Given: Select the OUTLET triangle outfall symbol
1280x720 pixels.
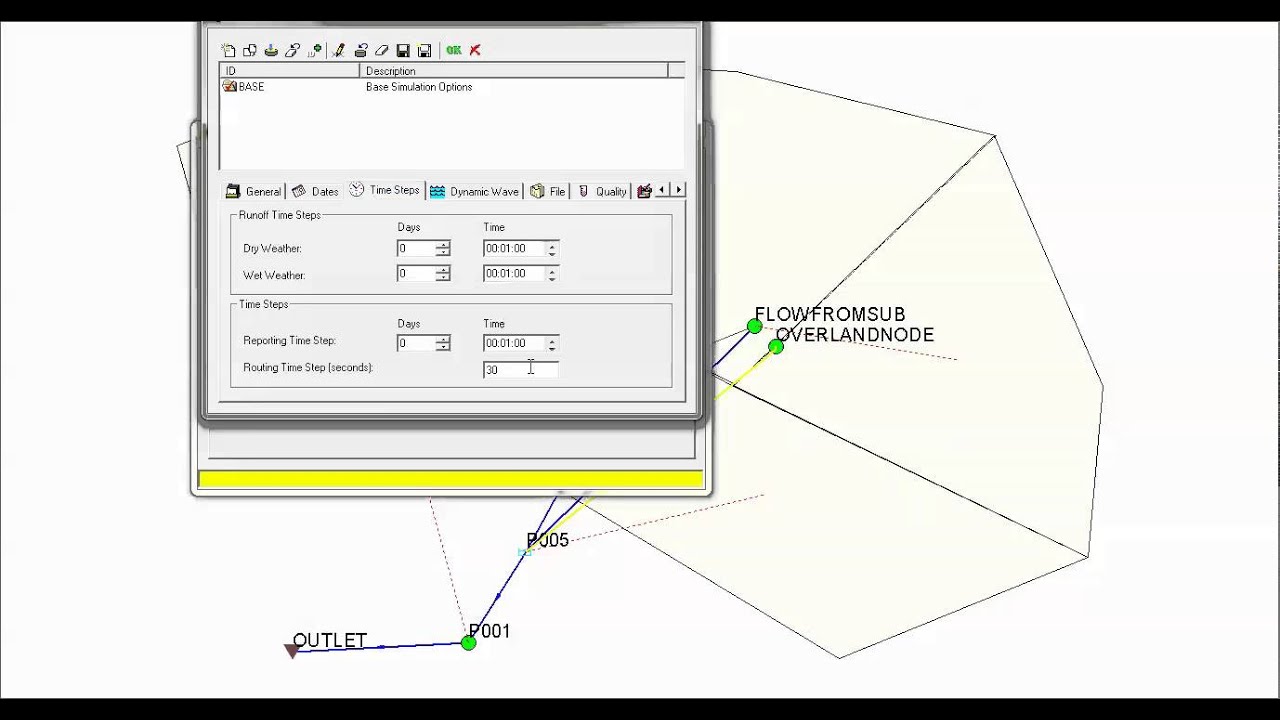Looking at the screenshot, I should [x=292, y=651].
